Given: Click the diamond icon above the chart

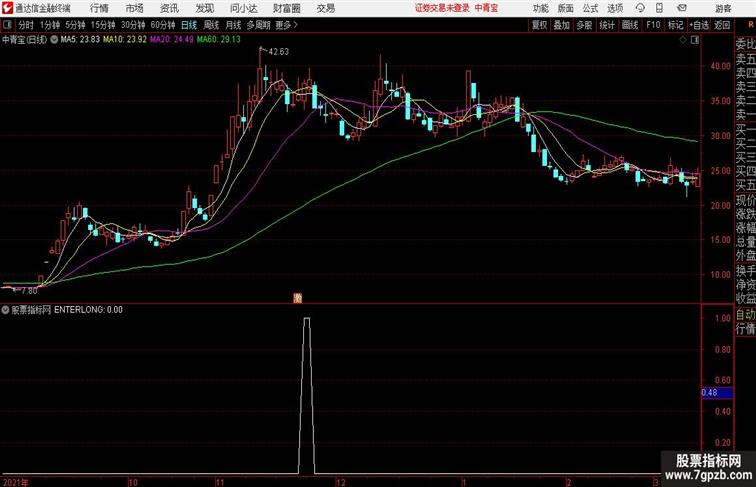Looking at the screenshot, I should coord(683,41).
